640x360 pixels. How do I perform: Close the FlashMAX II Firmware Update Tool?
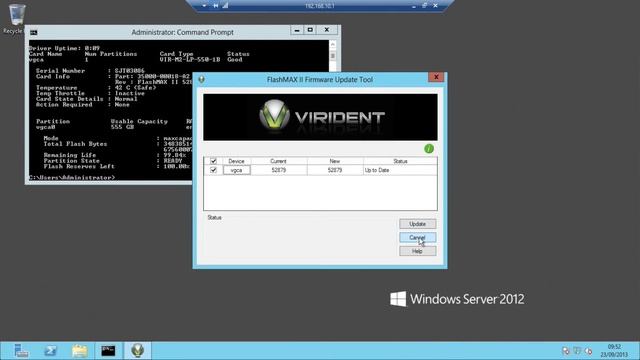(x=436, y=77)
